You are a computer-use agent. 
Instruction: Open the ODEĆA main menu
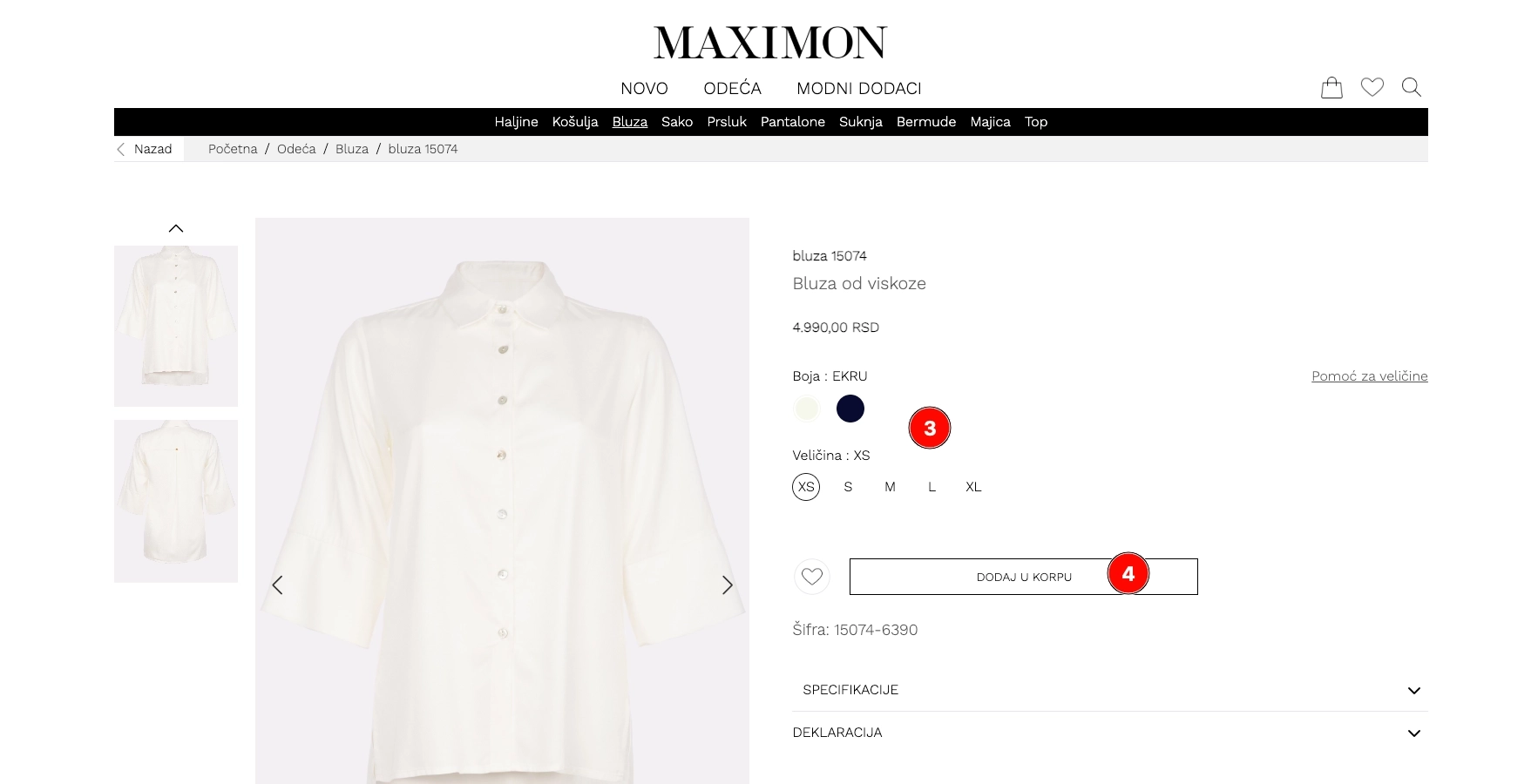pos(732,88)
